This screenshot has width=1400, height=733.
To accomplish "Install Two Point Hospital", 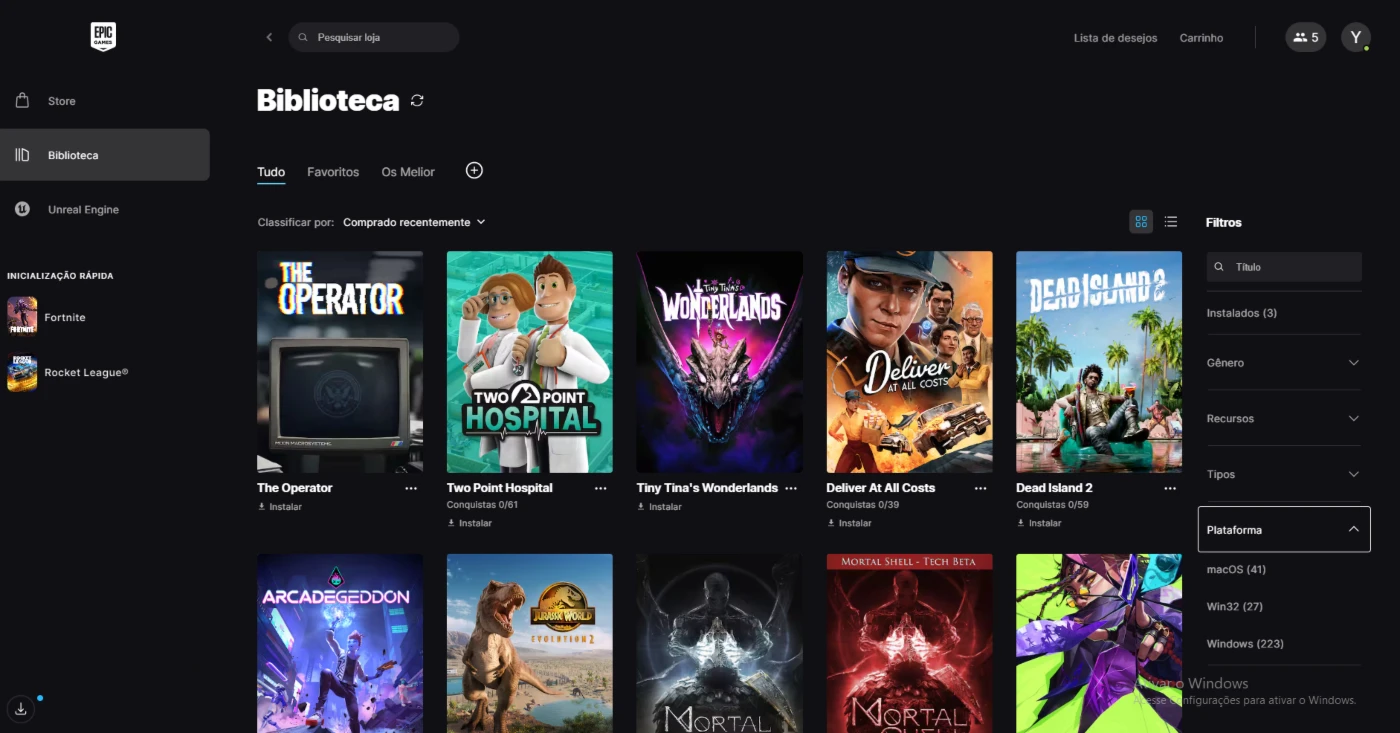I will (x=470, y=523).
